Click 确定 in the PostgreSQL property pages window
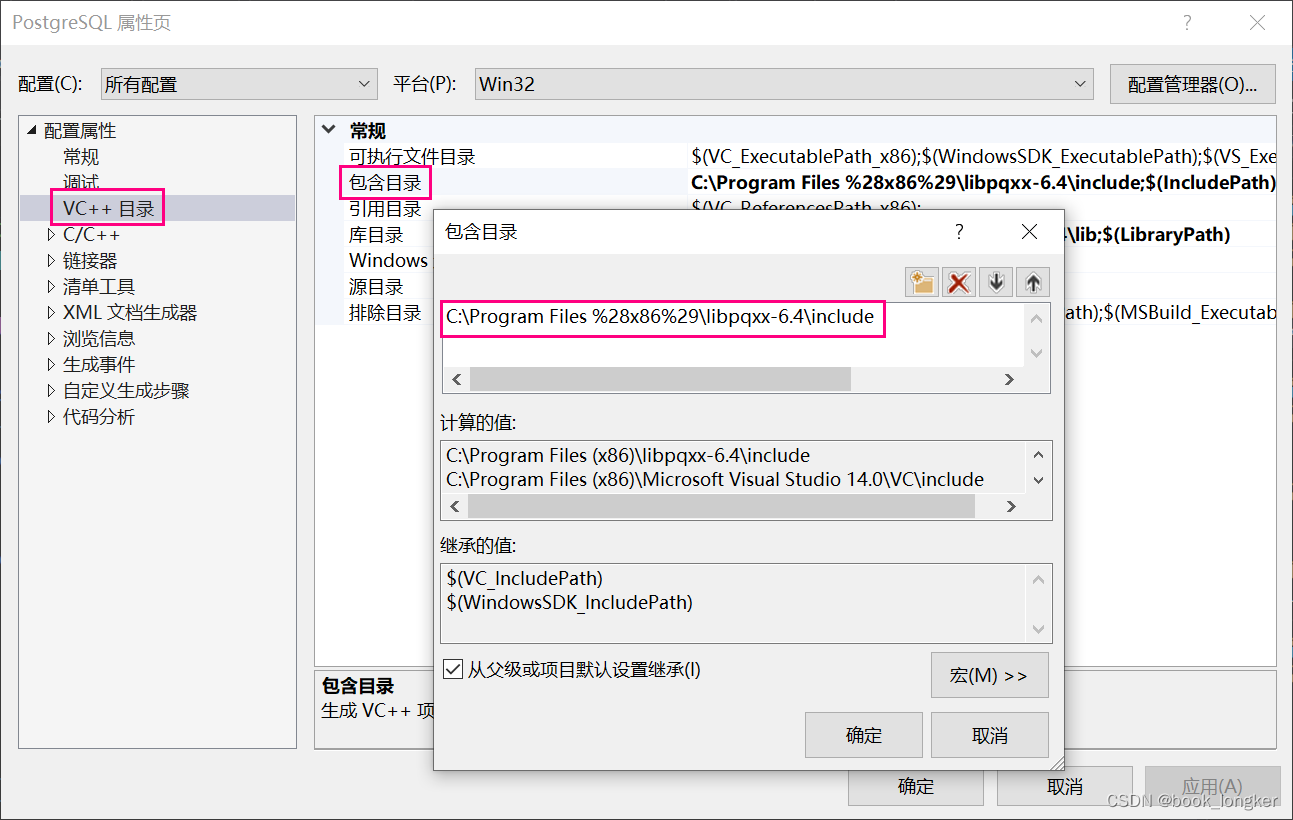 915,786
